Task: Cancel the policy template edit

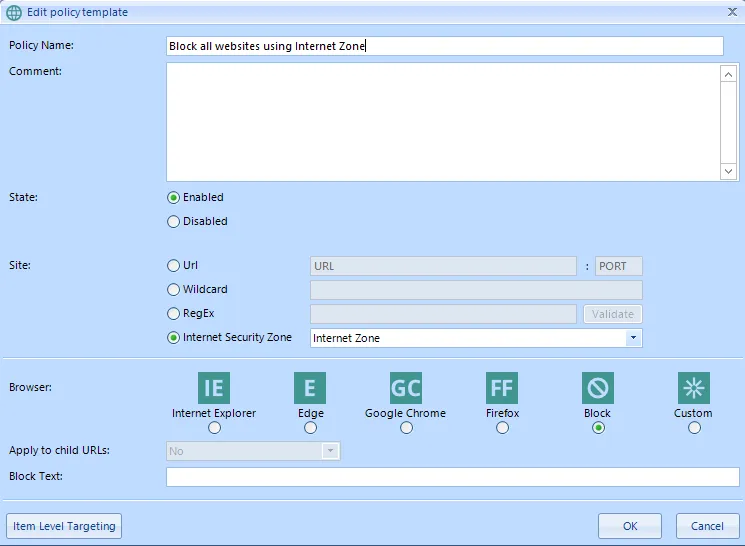Action: coord(707,526)
